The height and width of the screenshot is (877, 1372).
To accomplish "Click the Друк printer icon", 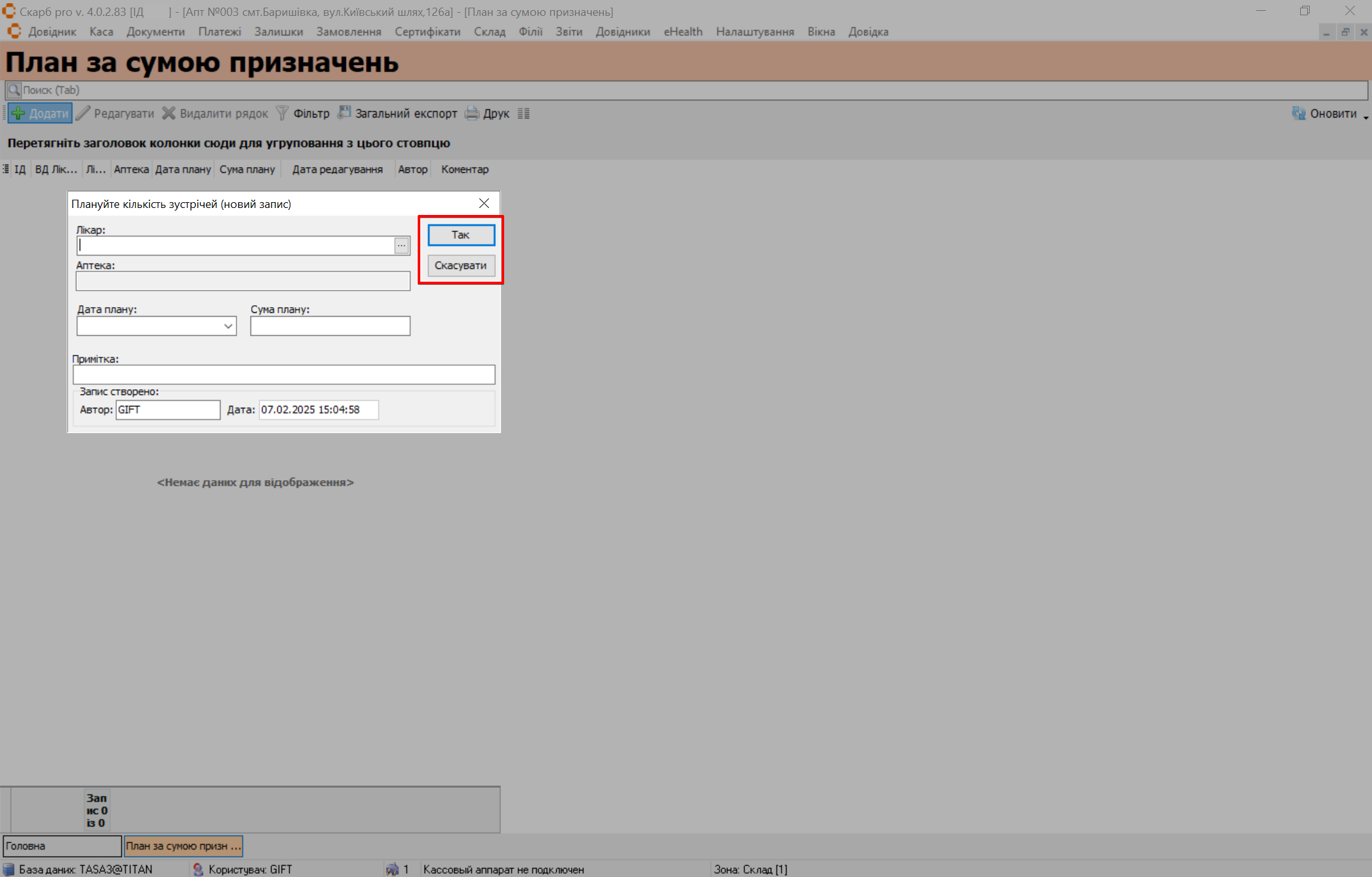I will pyautogui.click(x=472, y=114).
